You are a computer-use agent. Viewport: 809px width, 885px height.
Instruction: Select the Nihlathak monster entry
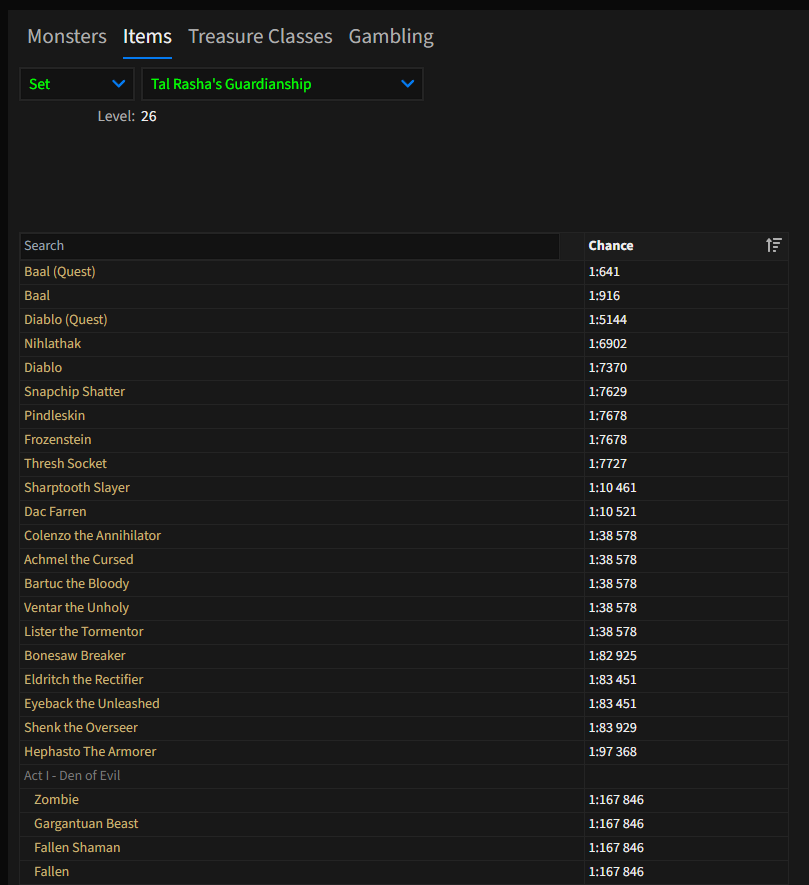(x=53, y=344)
